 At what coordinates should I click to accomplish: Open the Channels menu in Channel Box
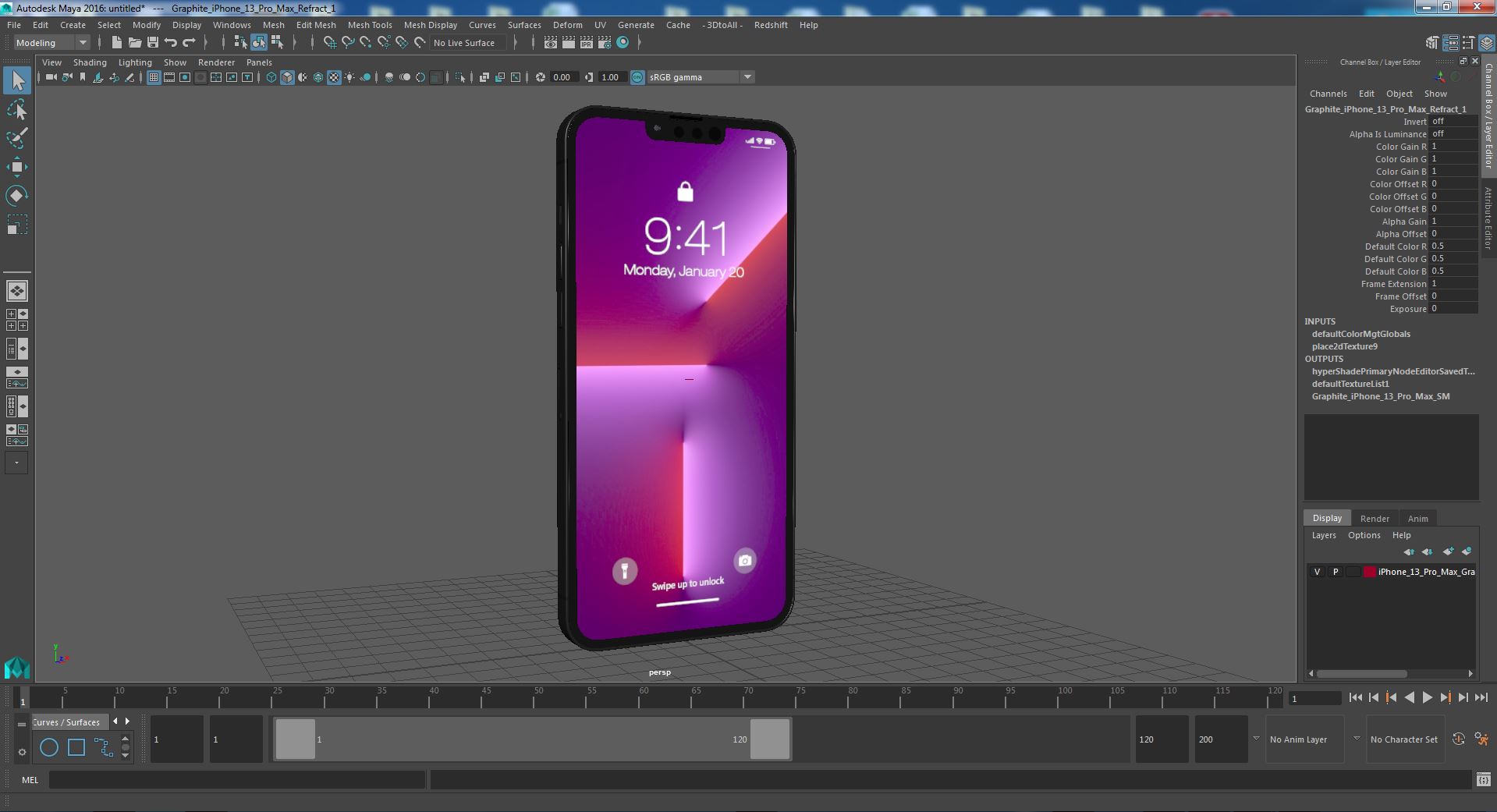click(x=1328, y=94)
